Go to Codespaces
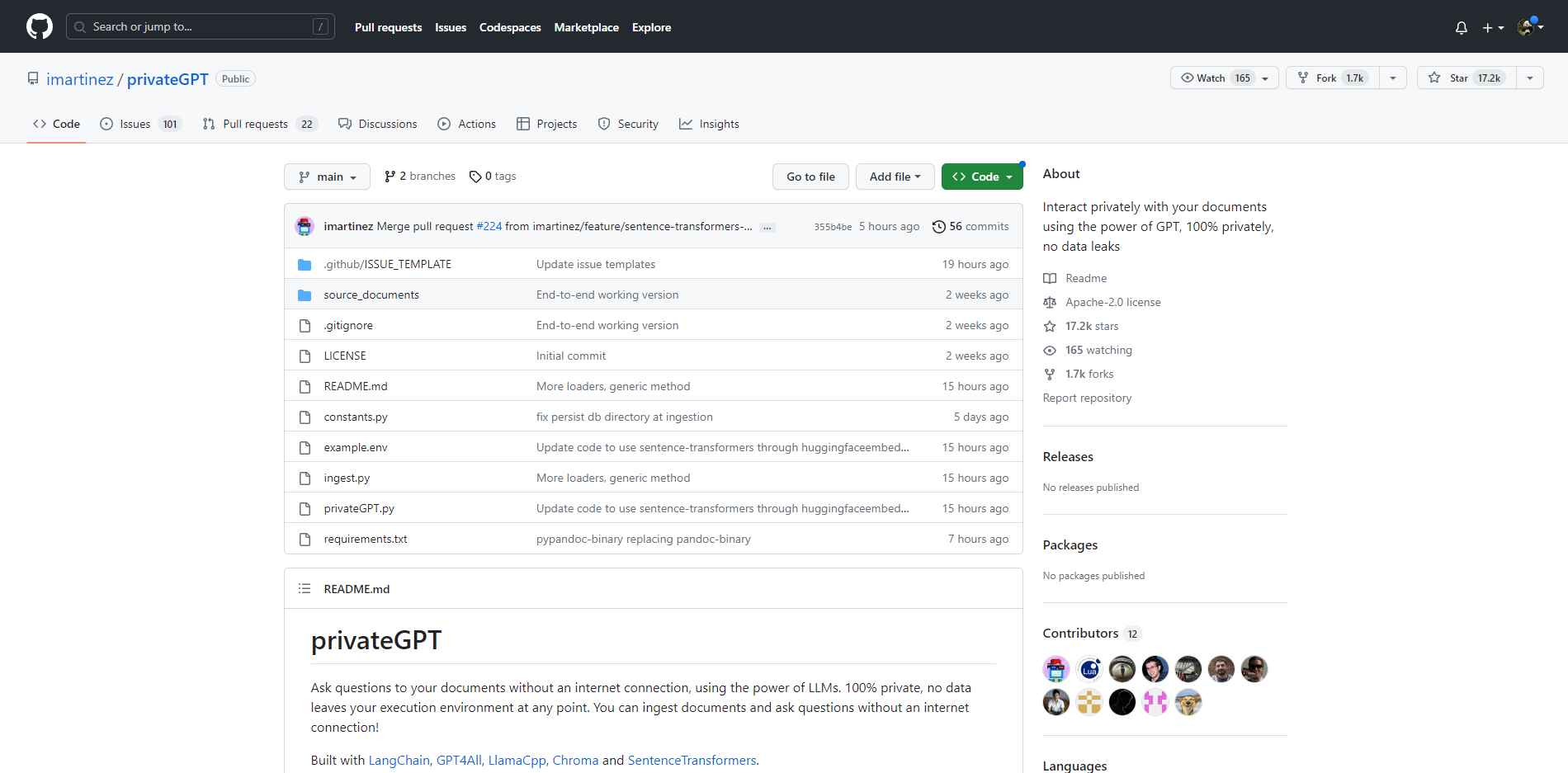The height and width of the screenshot is (773, 1568). (x=510, y=27)
